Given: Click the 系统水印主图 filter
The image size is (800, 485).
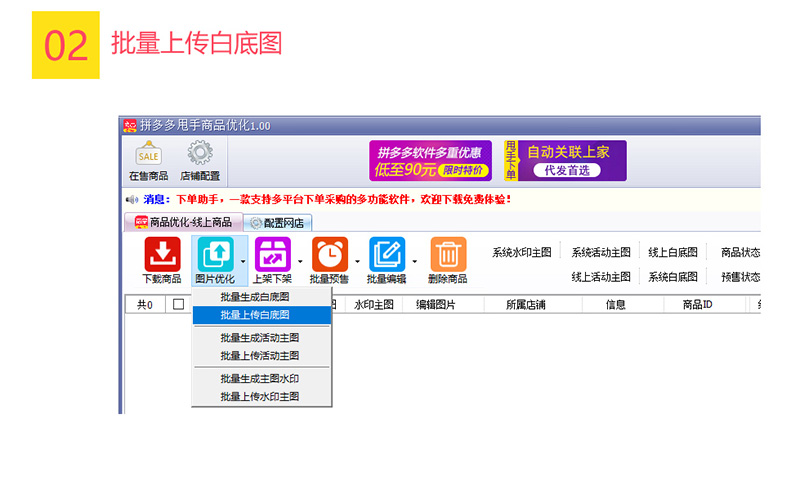Looking at the screenshot, I should (x=521, y=252).
